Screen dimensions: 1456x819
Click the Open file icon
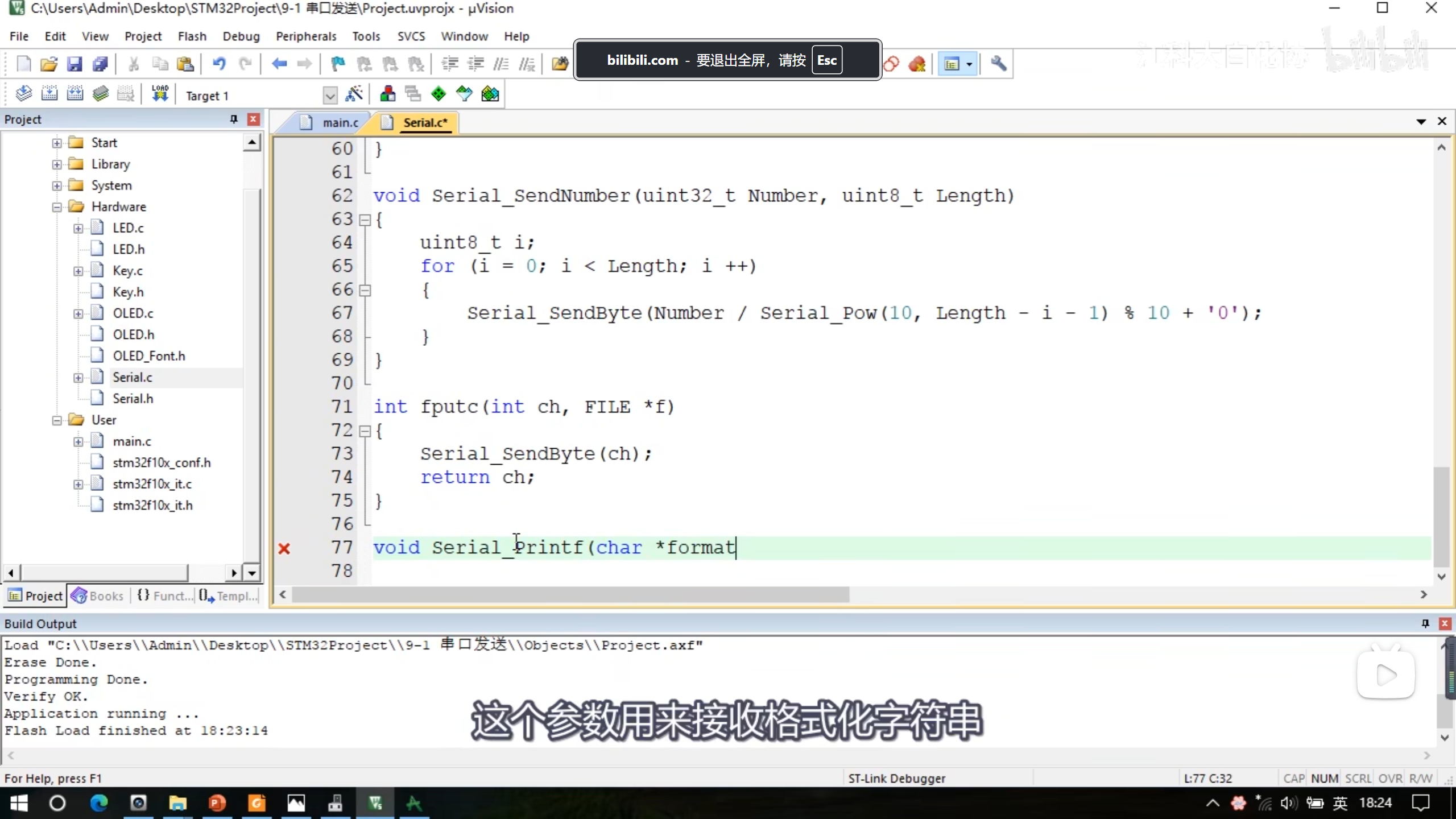click(x=49, y=64)
